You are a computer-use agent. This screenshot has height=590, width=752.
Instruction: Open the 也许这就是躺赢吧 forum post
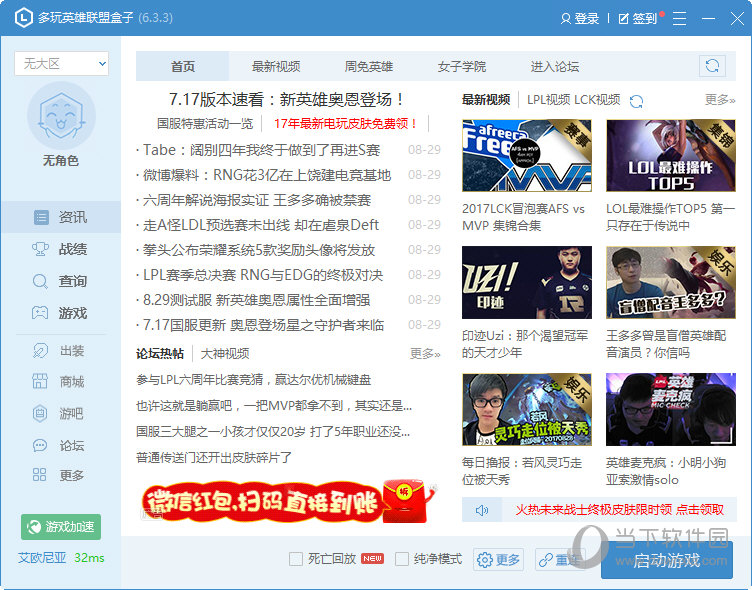274,406
